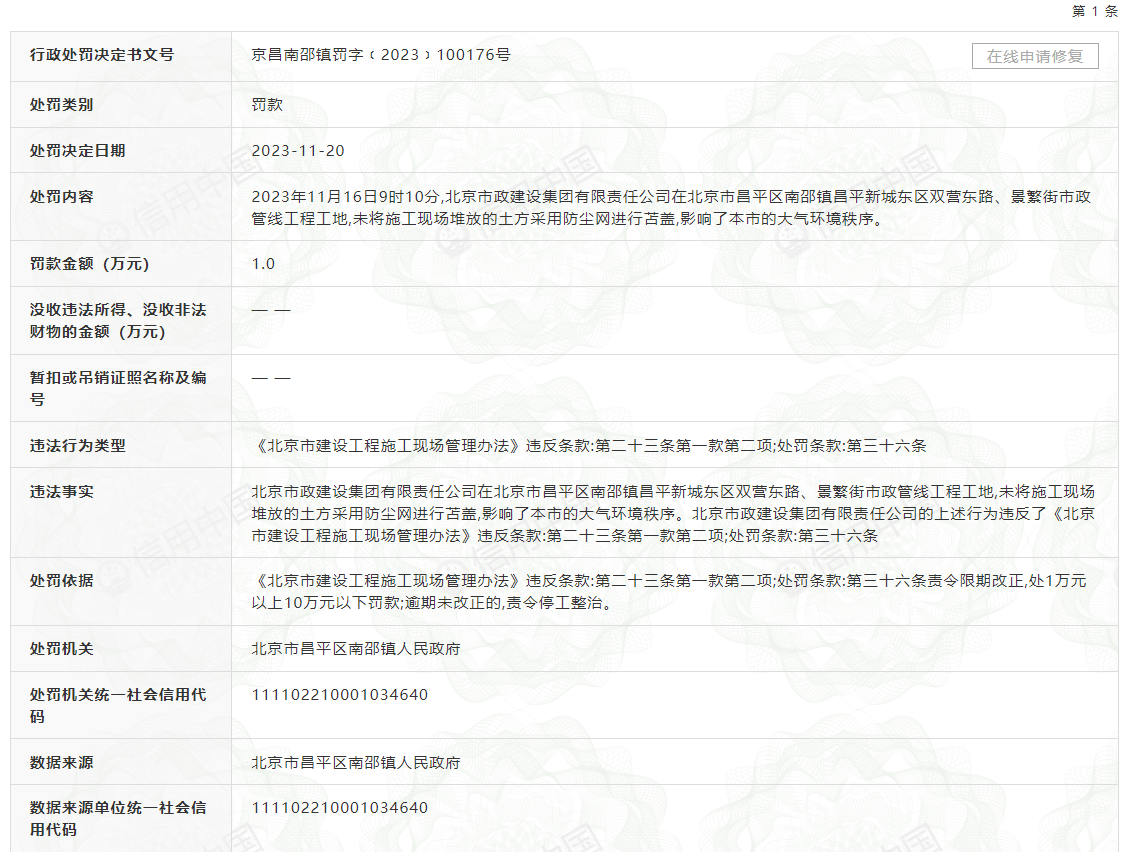1127x852 pixels.
Task: Click the 行政处罚决定书文号 row label
Action: (102, 55)
